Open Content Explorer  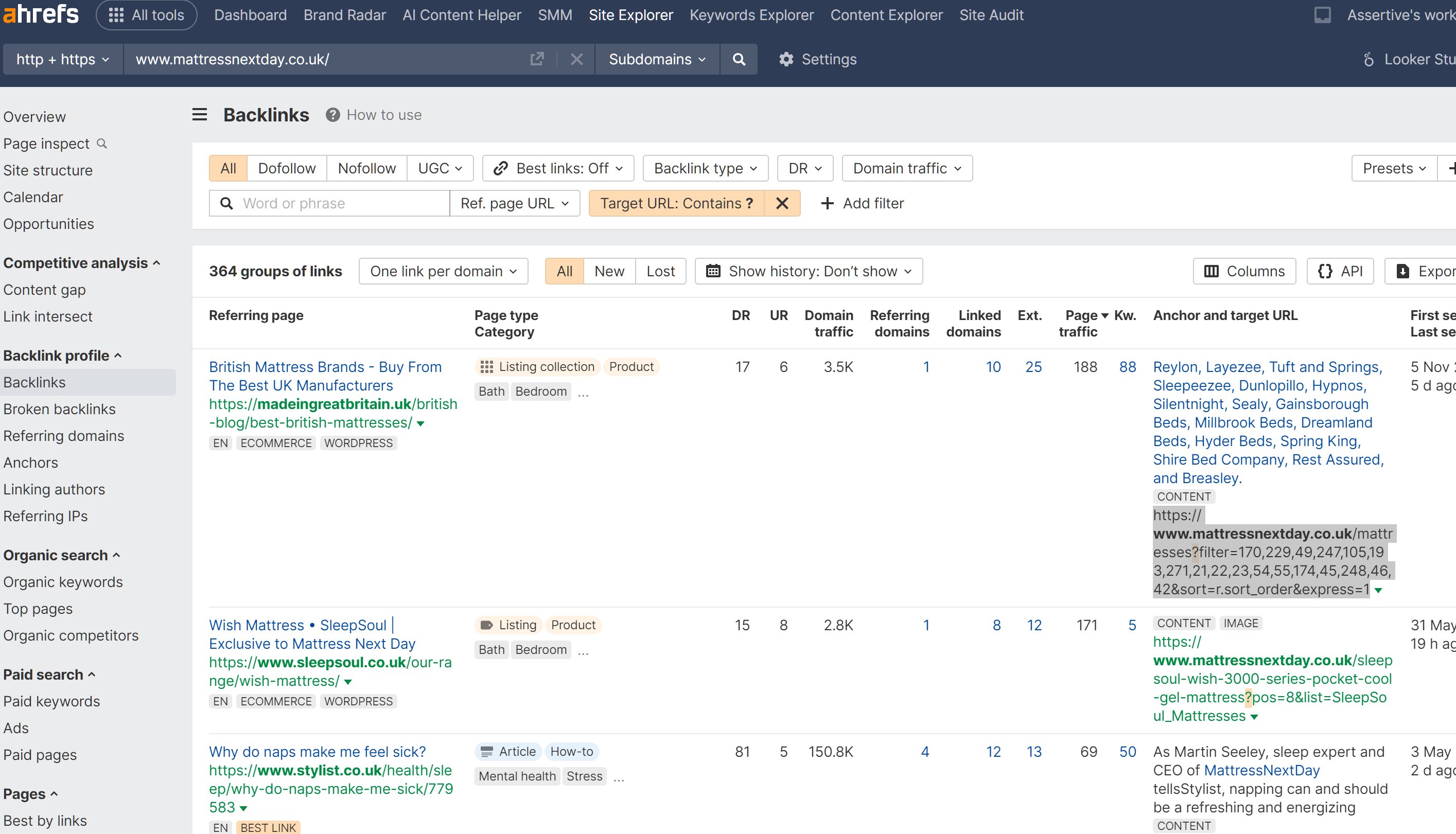click(886, 15)
